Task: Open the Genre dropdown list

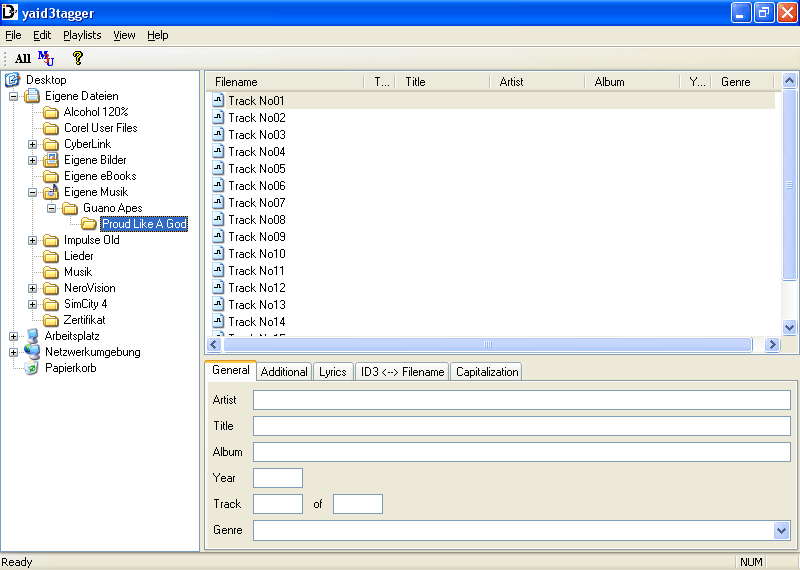Action: tap(781, 530)
